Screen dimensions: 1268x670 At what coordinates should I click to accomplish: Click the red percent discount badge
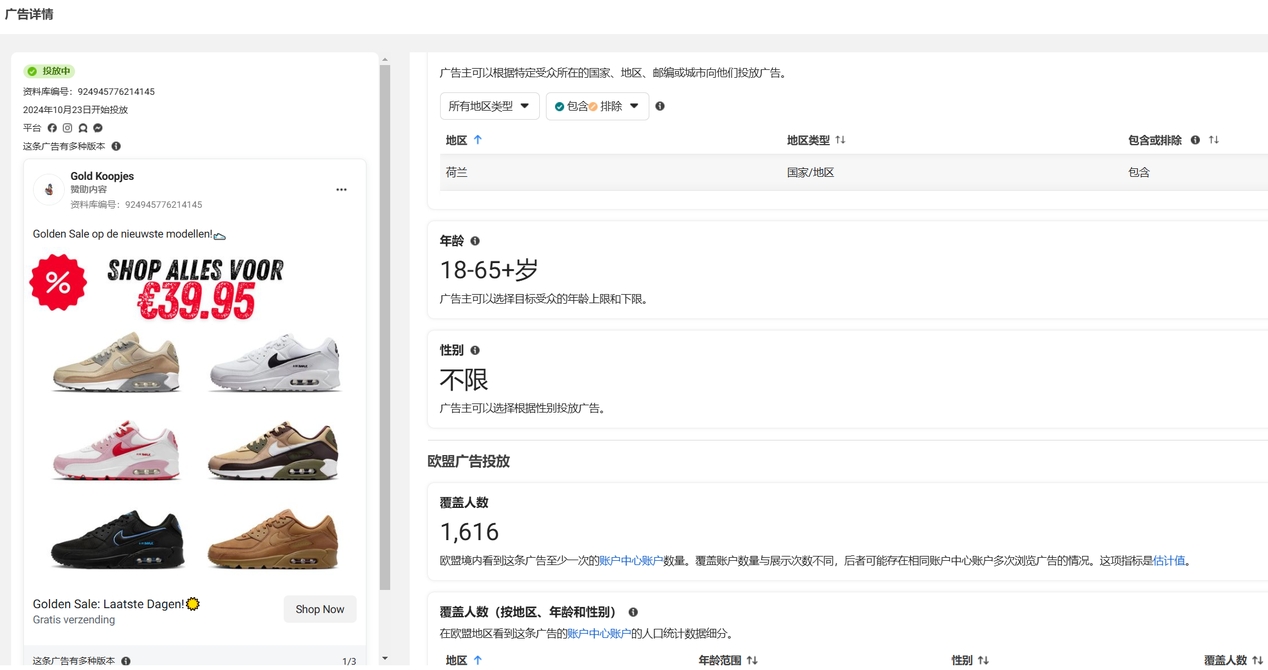point(58,283)
